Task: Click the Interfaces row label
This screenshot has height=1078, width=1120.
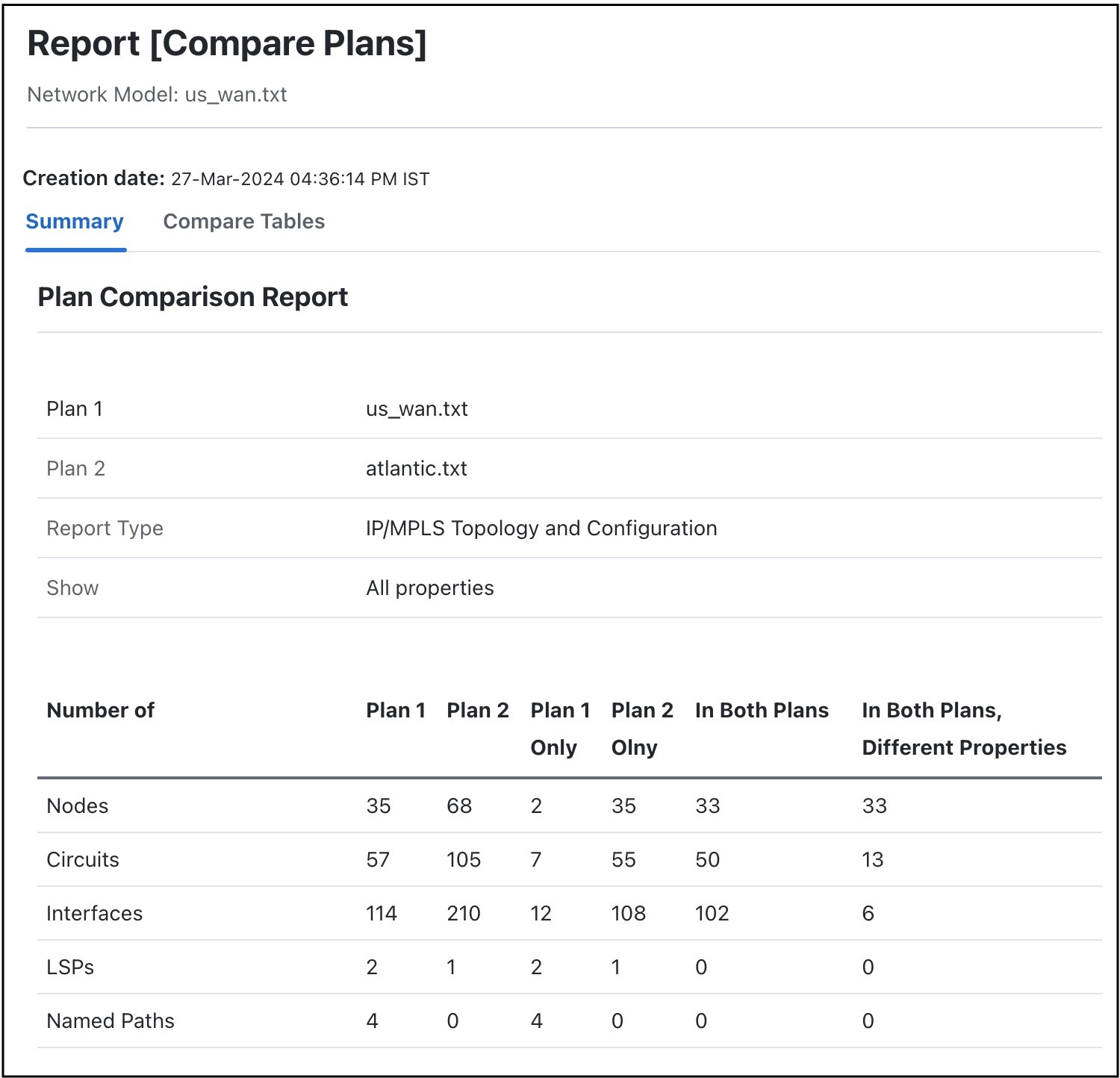Action: (x=94, y=912)
